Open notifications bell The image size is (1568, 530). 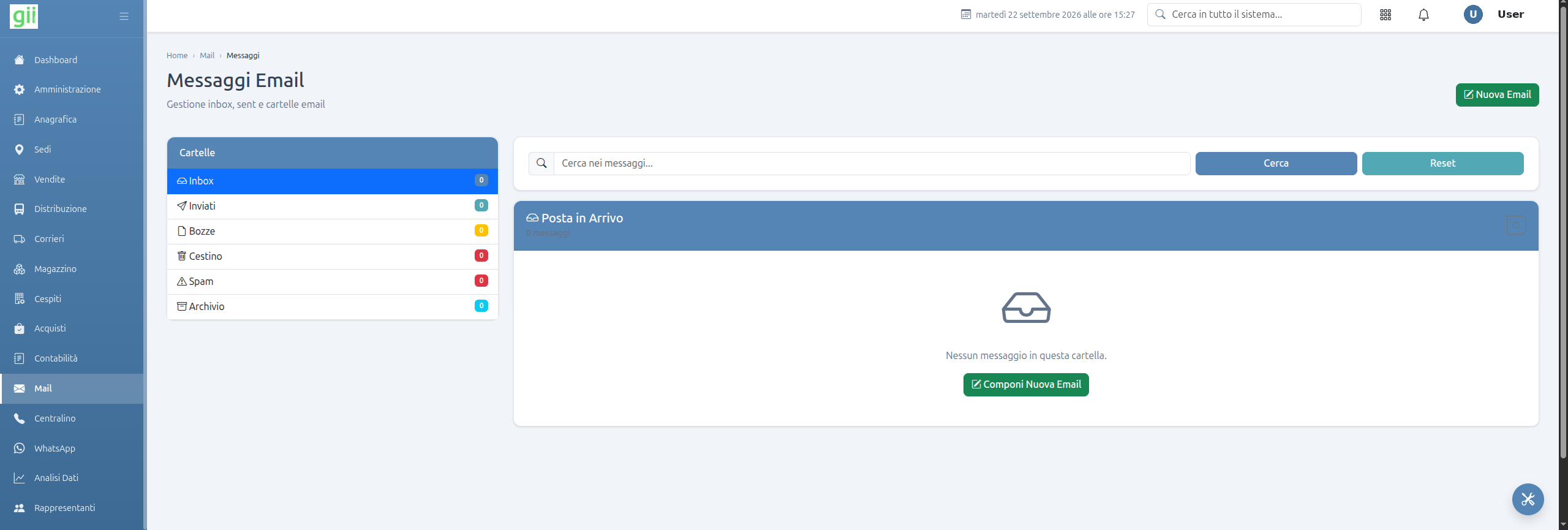coord(1423,15)
